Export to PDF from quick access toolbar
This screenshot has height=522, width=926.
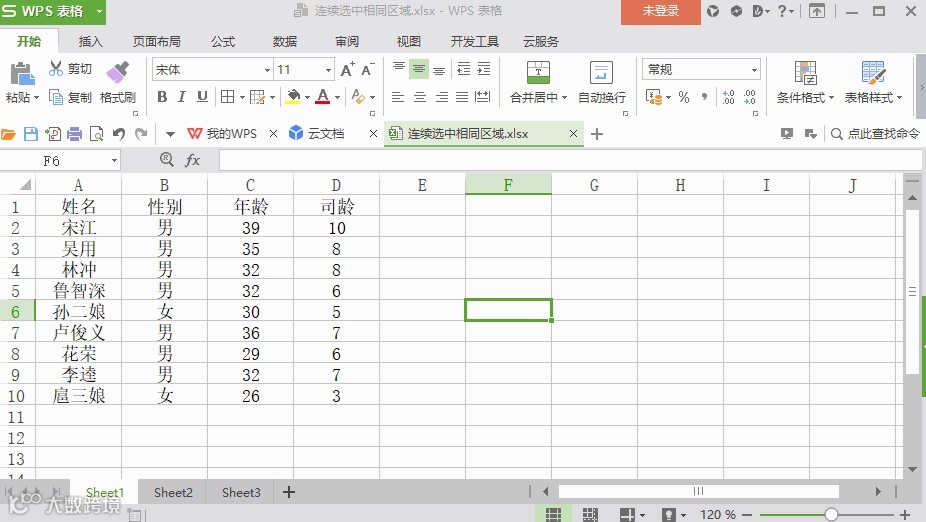tap(53, 134)
